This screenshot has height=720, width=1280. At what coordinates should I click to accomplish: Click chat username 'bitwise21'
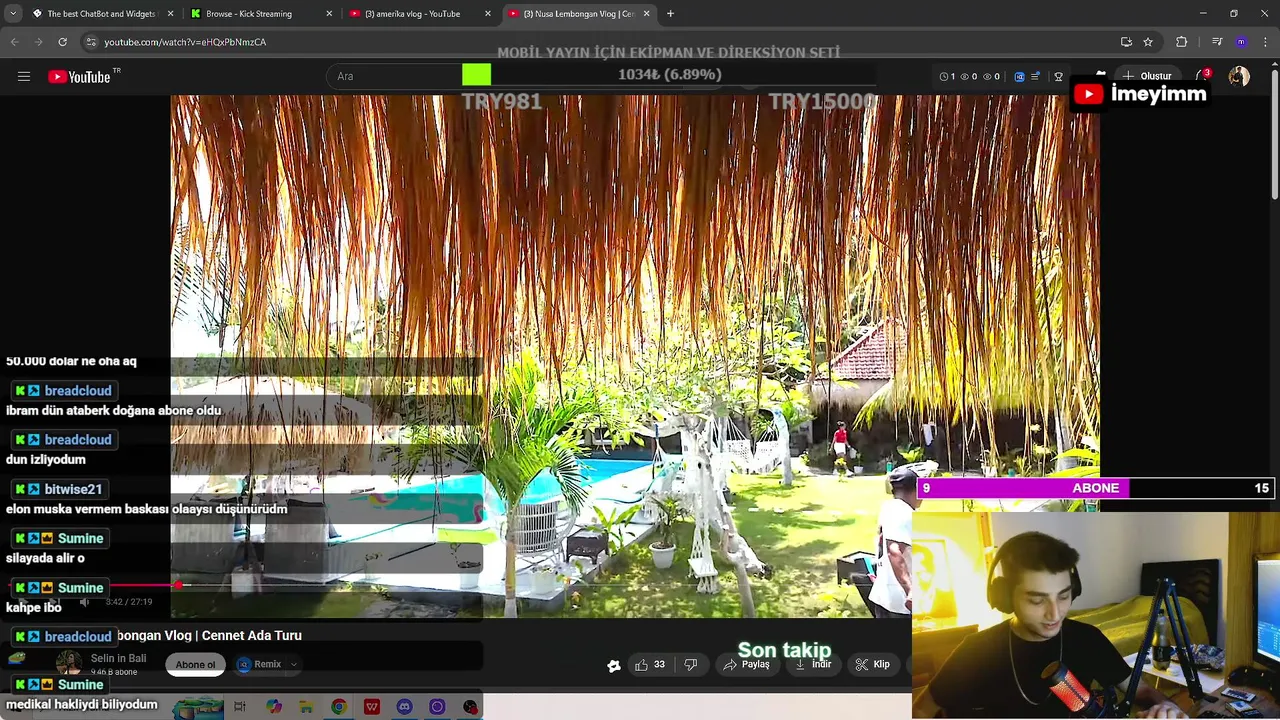pos(73,489)
